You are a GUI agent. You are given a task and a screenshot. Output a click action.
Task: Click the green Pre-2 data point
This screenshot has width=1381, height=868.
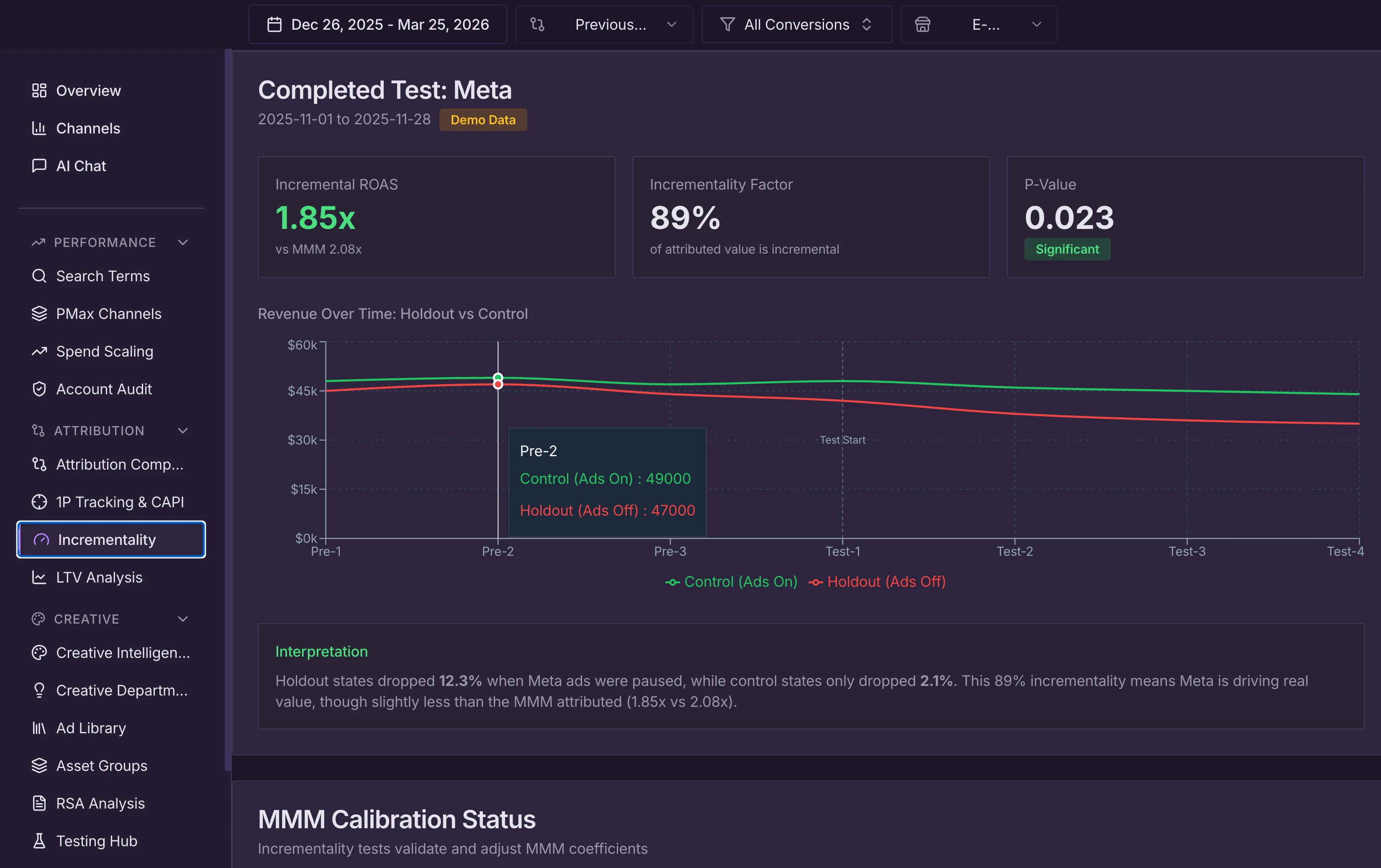(498, 378)
